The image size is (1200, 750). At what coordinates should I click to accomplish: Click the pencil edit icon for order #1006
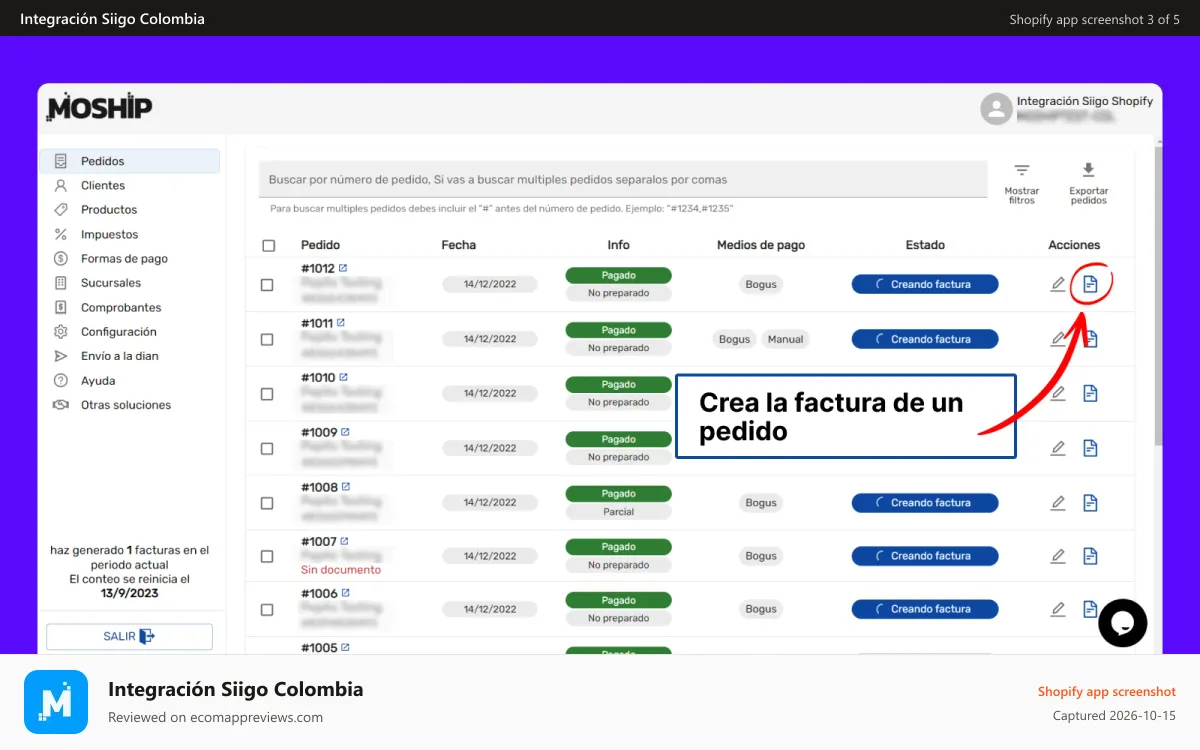[1058, 609]
